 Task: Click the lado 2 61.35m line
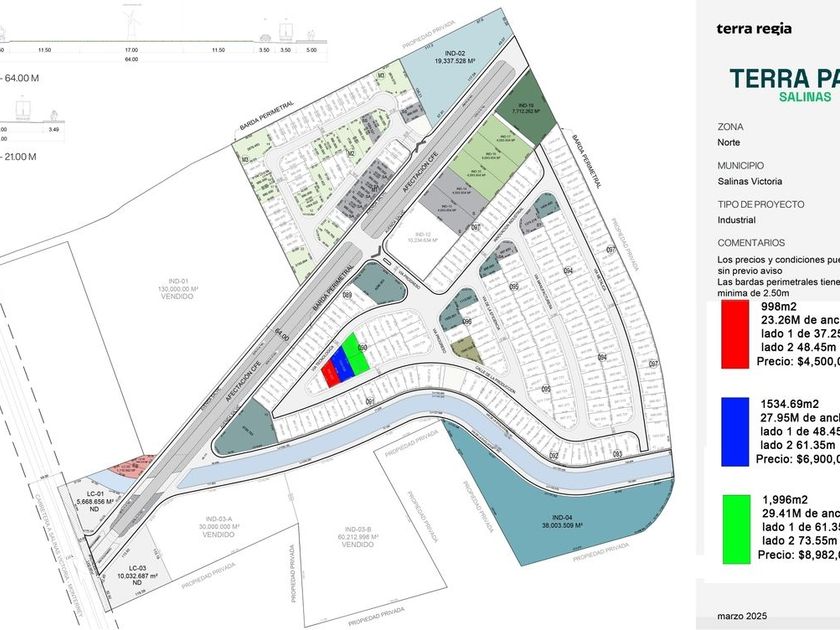797,445
